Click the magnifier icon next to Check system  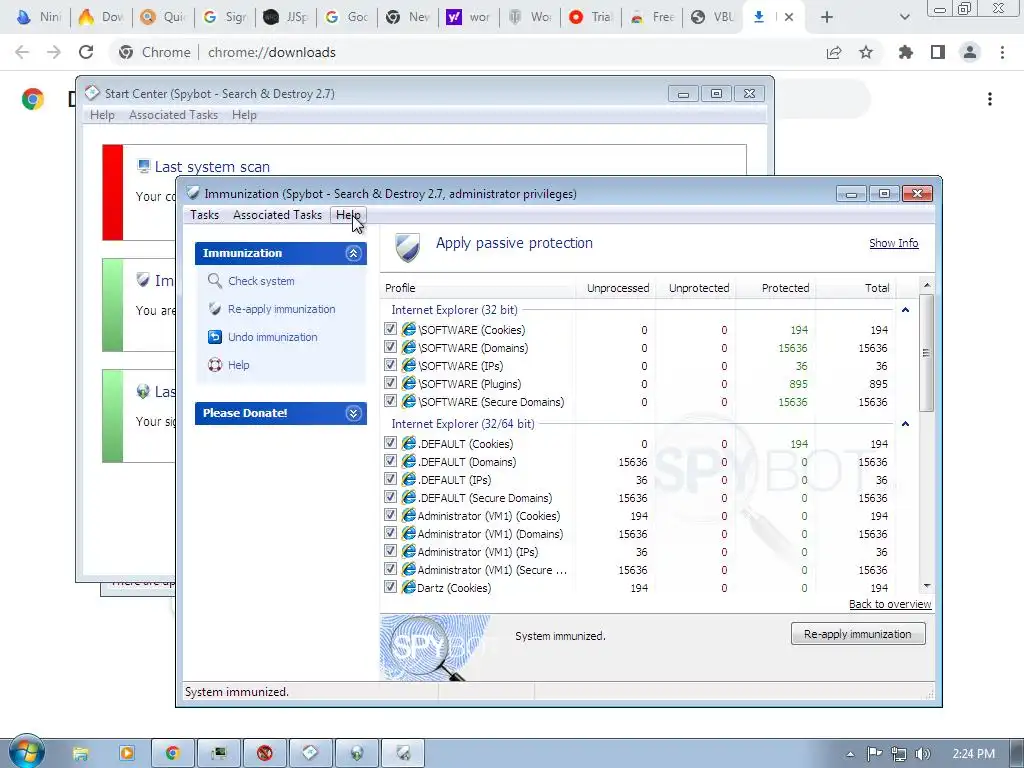[214, 281]
